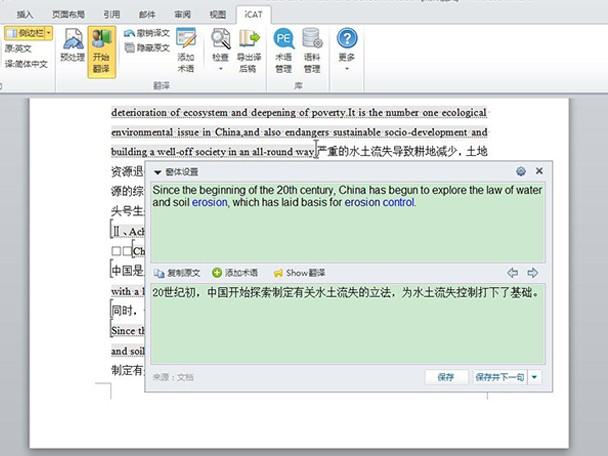Click 复制原文 copy source button

click(177, 273)
